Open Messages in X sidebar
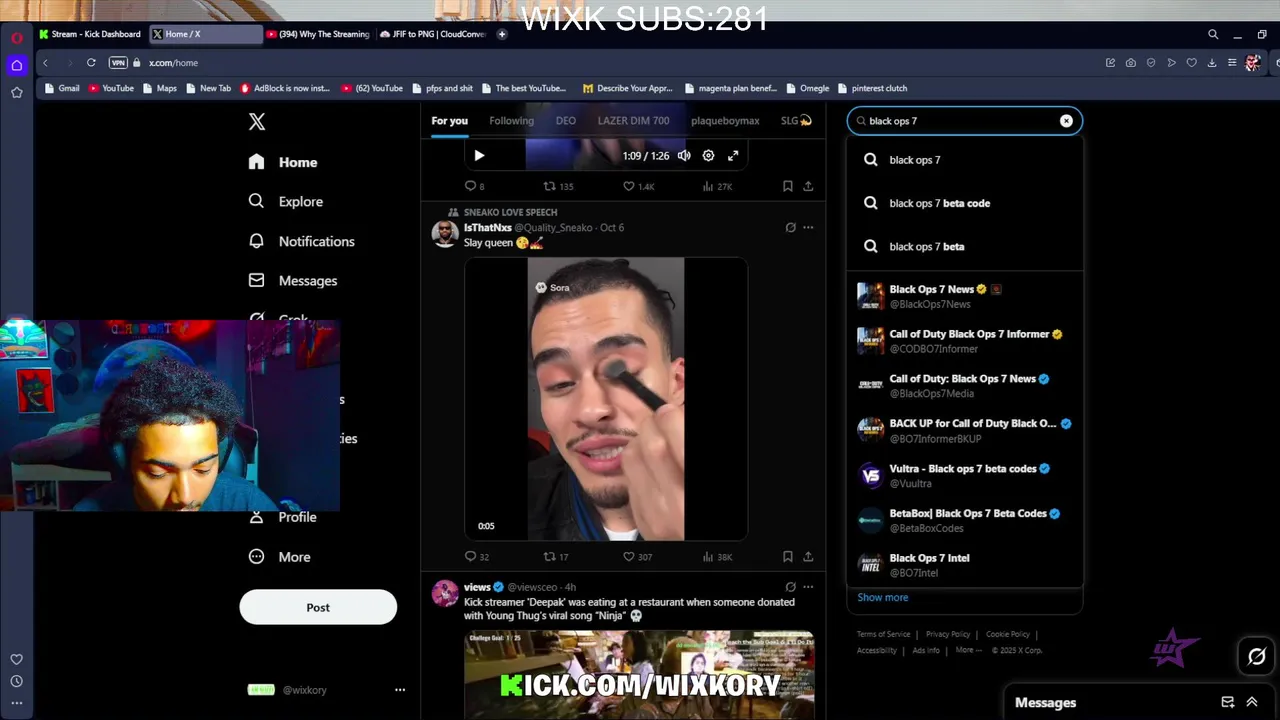This screenshot has width=1280, height=720. click(293, 281)
